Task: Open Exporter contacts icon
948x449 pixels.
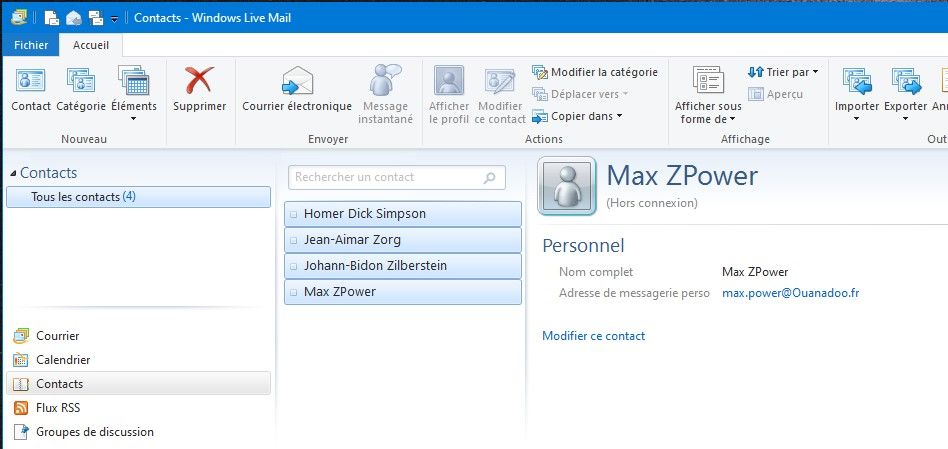Action: click(905, 83)
